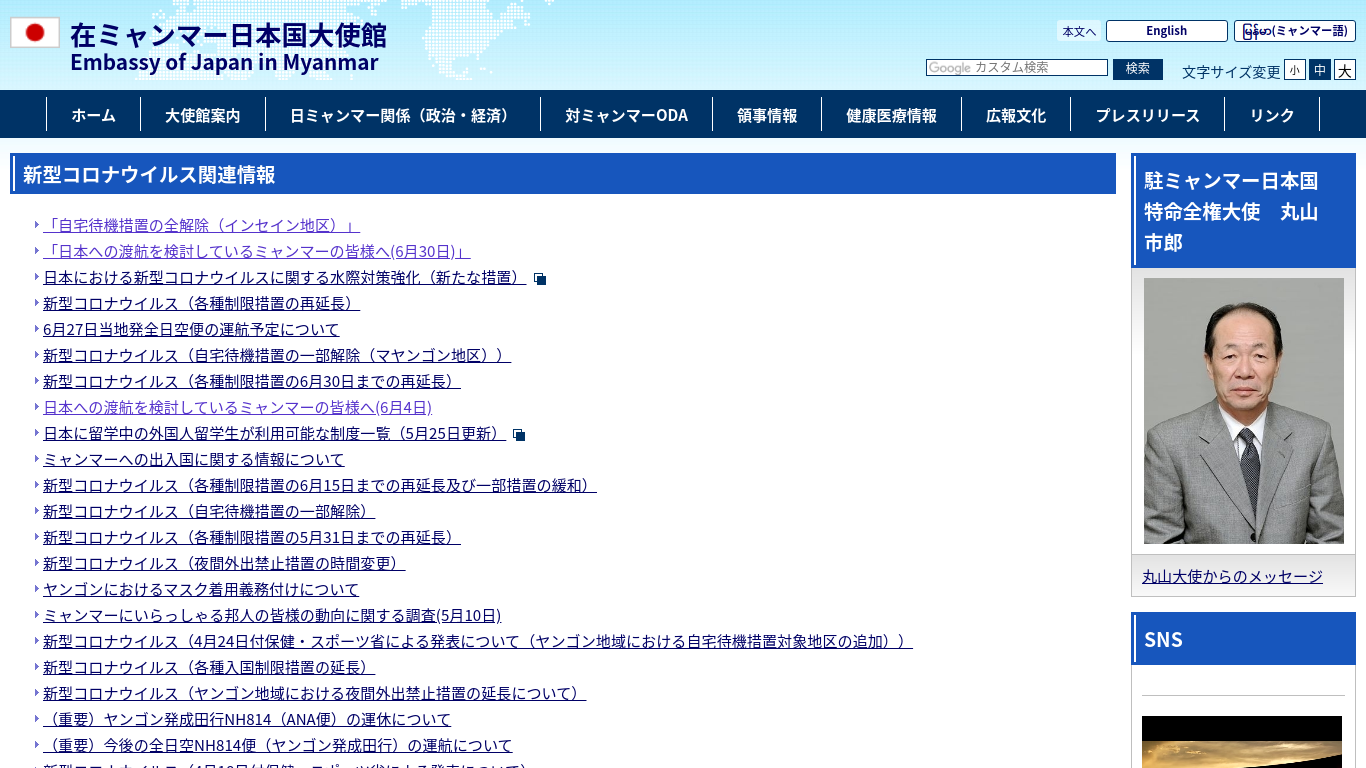Focus the Google カスタム検索 input field

pos(1017,67)
